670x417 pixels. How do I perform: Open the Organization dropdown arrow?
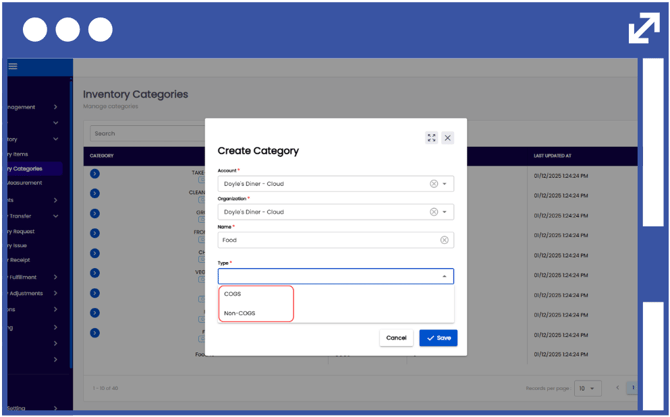coord(445,212)
